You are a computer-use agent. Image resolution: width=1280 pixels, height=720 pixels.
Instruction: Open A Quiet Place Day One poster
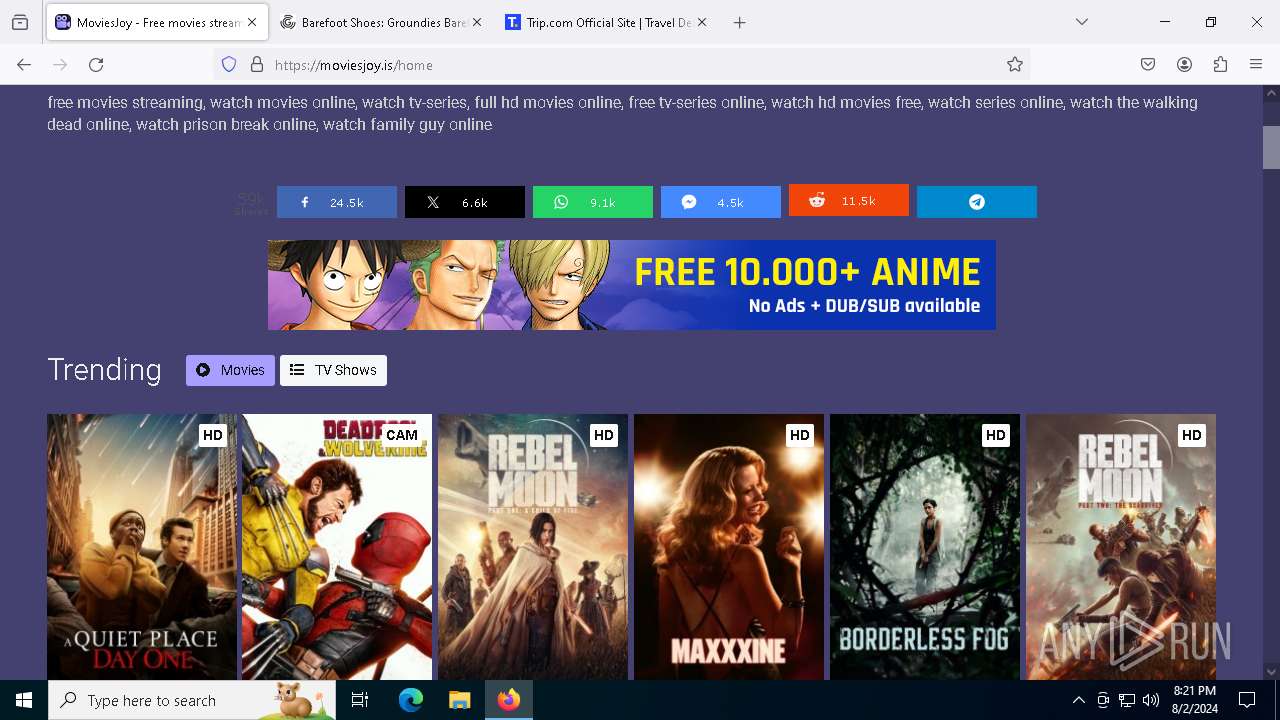142,547
